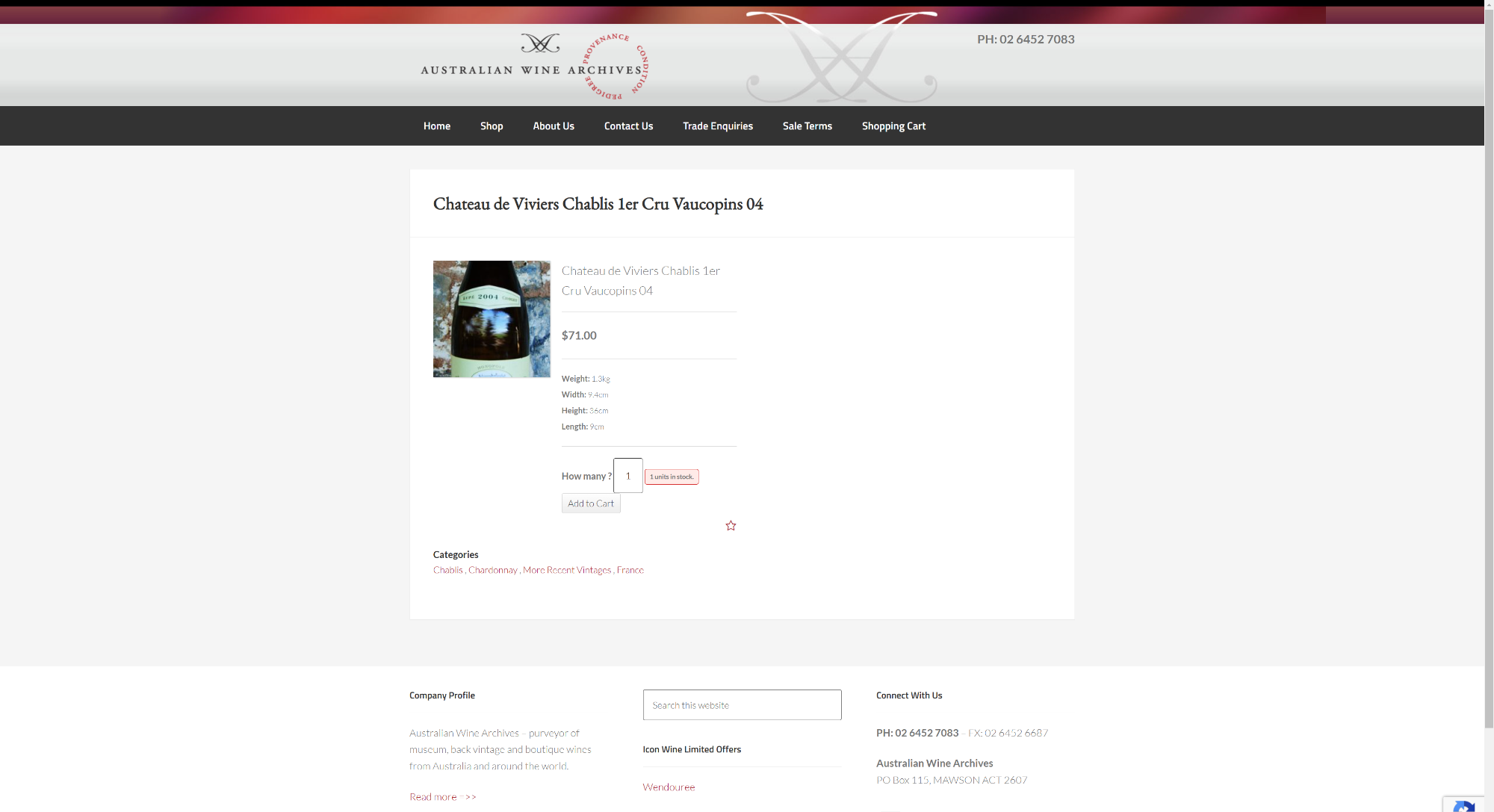Open the wine bottle product image

(x=492, y=319)
